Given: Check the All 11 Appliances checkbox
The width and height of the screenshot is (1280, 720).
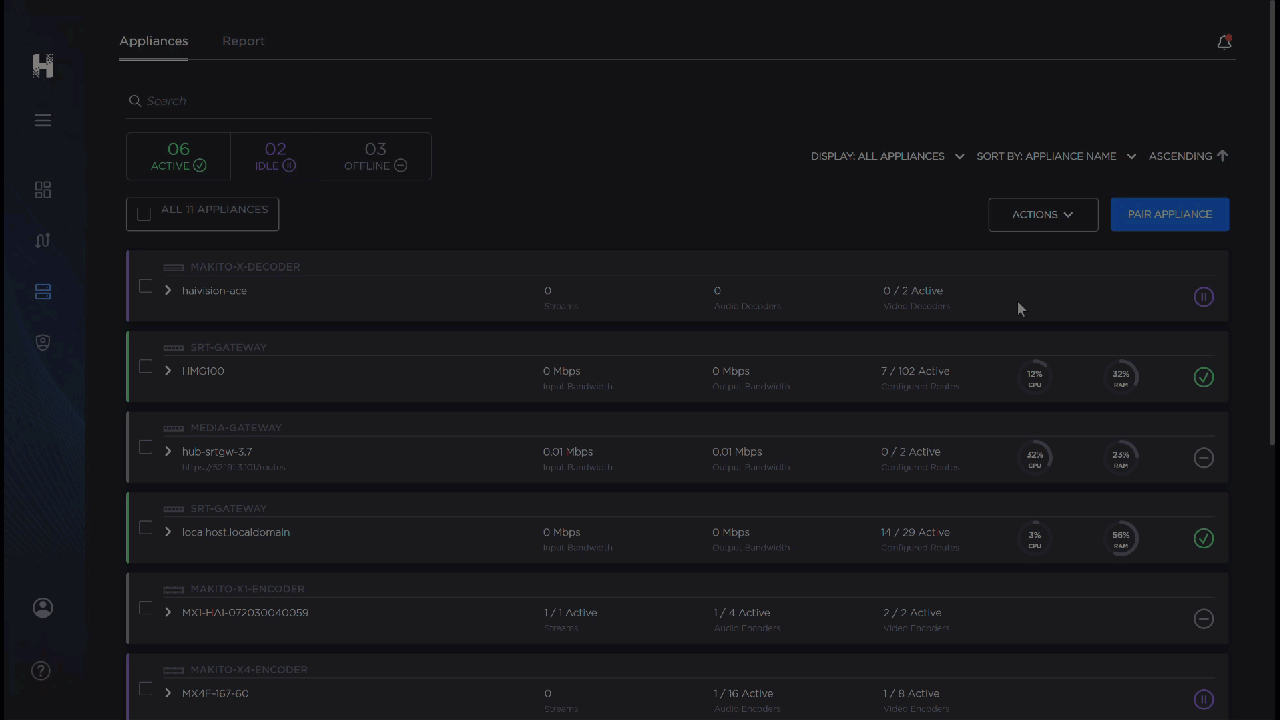Looking at the screenshot, I should 144,214.
